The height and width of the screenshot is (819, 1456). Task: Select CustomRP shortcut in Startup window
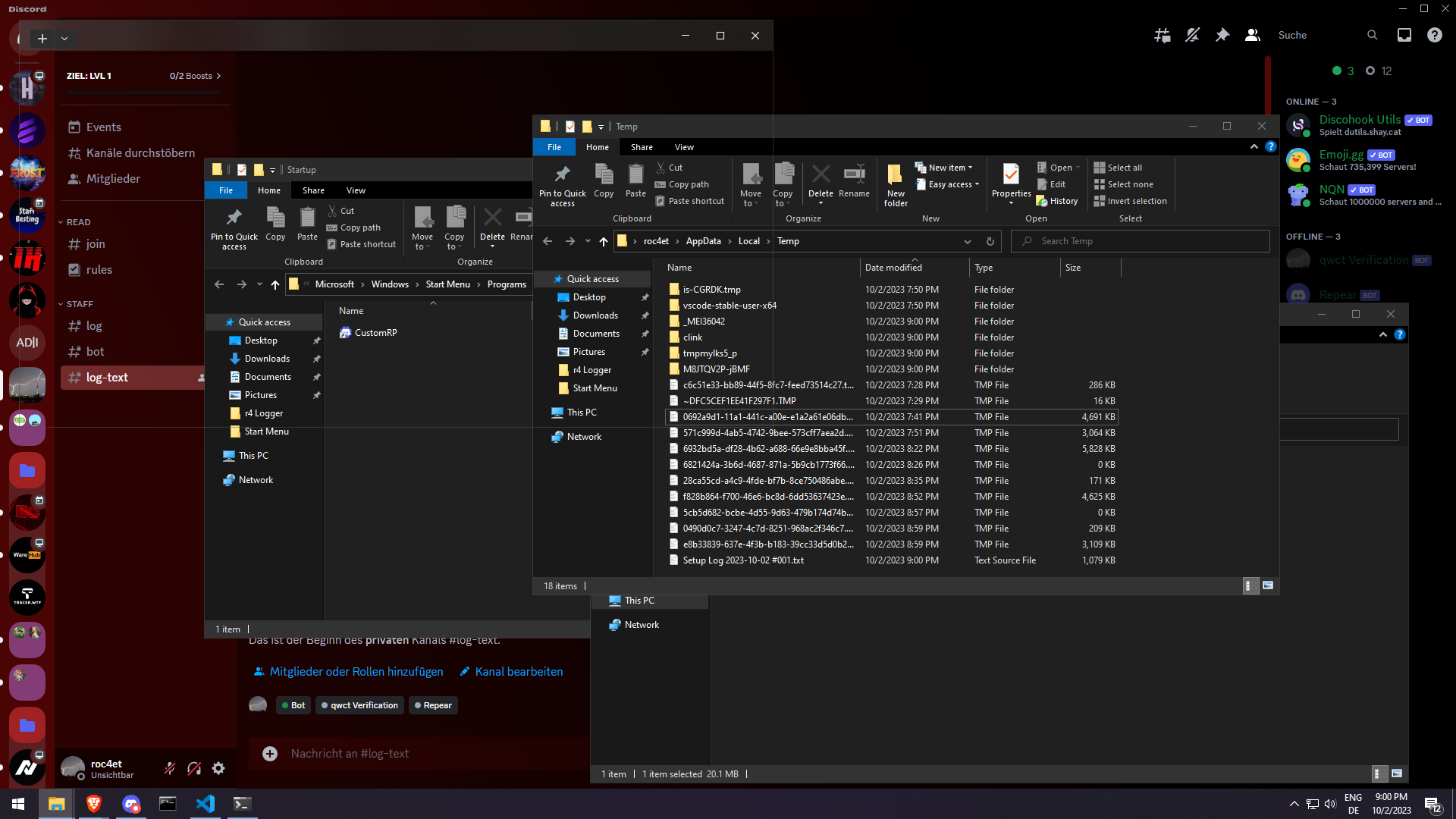tap(369, 333)
